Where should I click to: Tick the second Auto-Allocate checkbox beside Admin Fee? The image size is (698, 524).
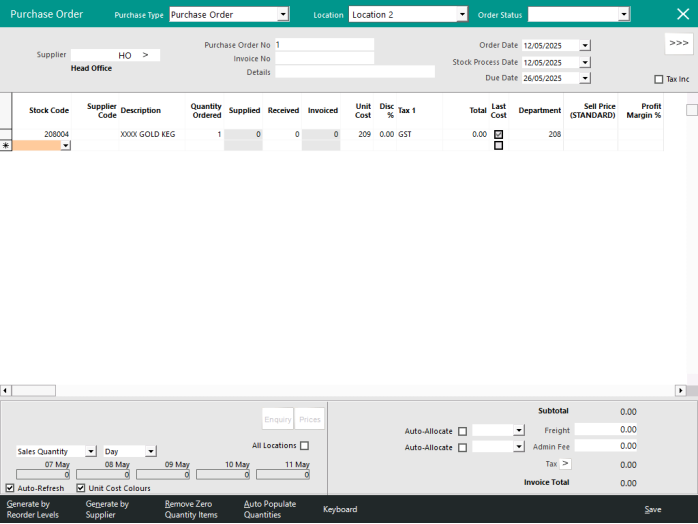(463, 447)
